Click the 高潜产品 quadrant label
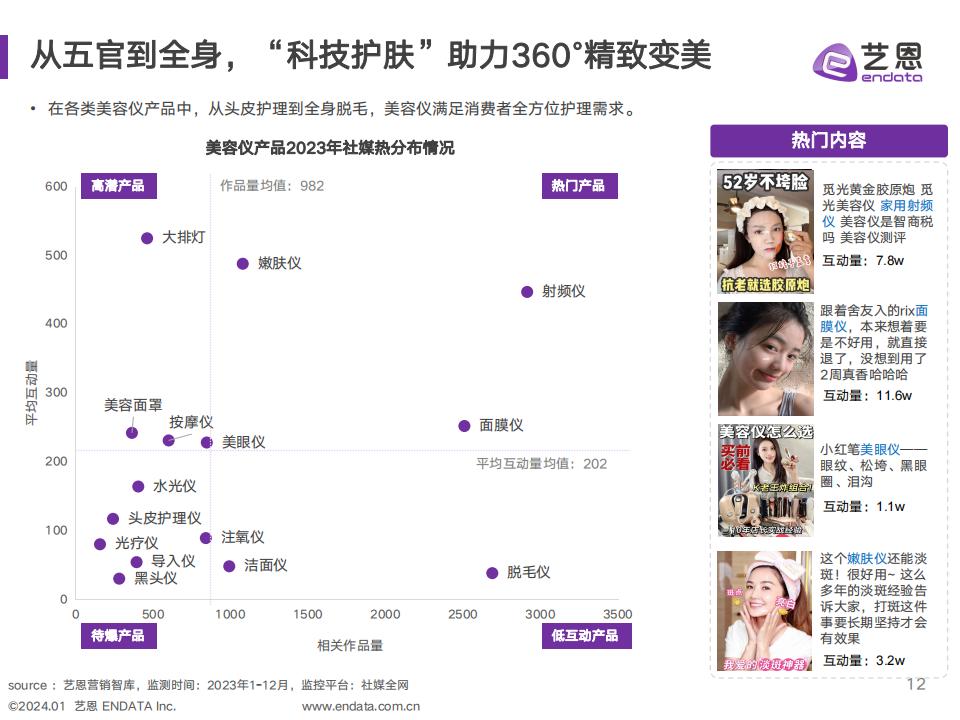Screen dimensions: 960x720 [117, 186]
